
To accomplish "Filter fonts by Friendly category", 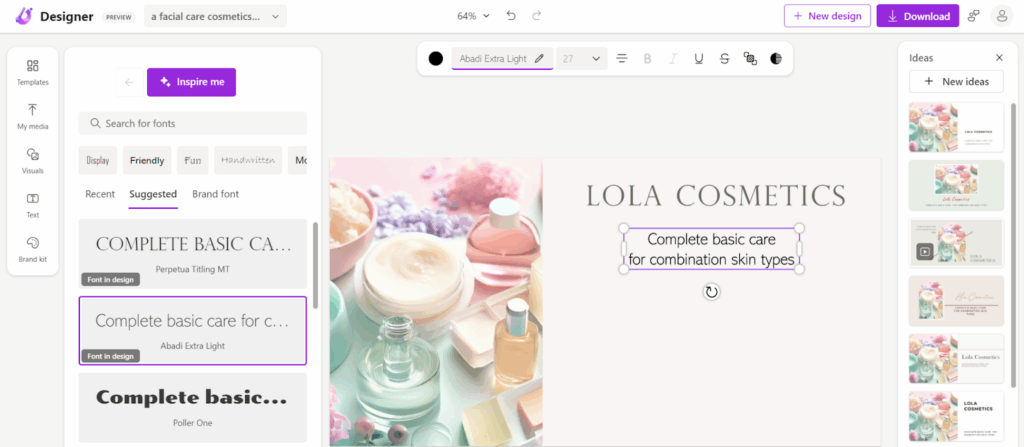I will coord(147,160).
